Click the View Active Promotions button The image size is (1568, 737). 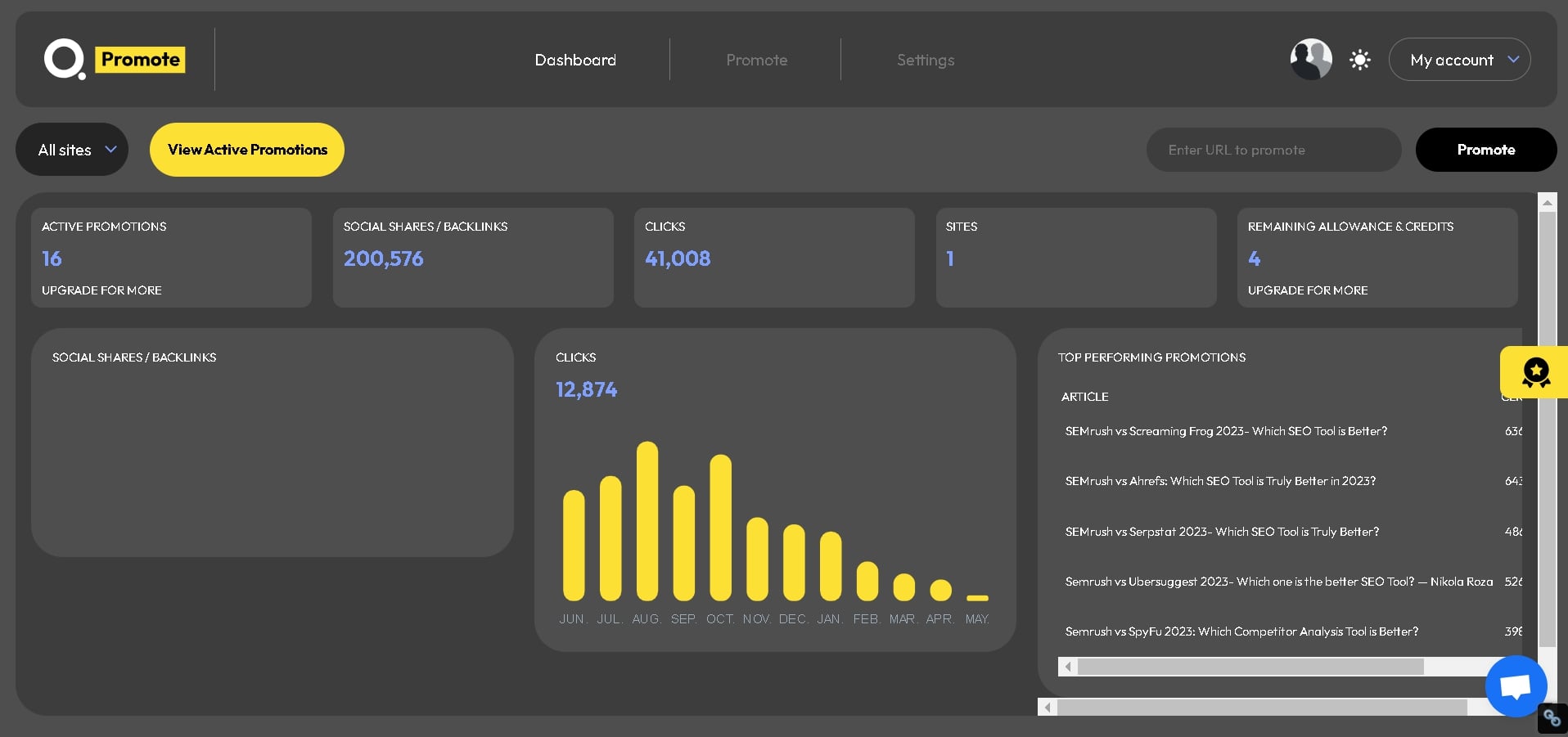click(246, 150)
